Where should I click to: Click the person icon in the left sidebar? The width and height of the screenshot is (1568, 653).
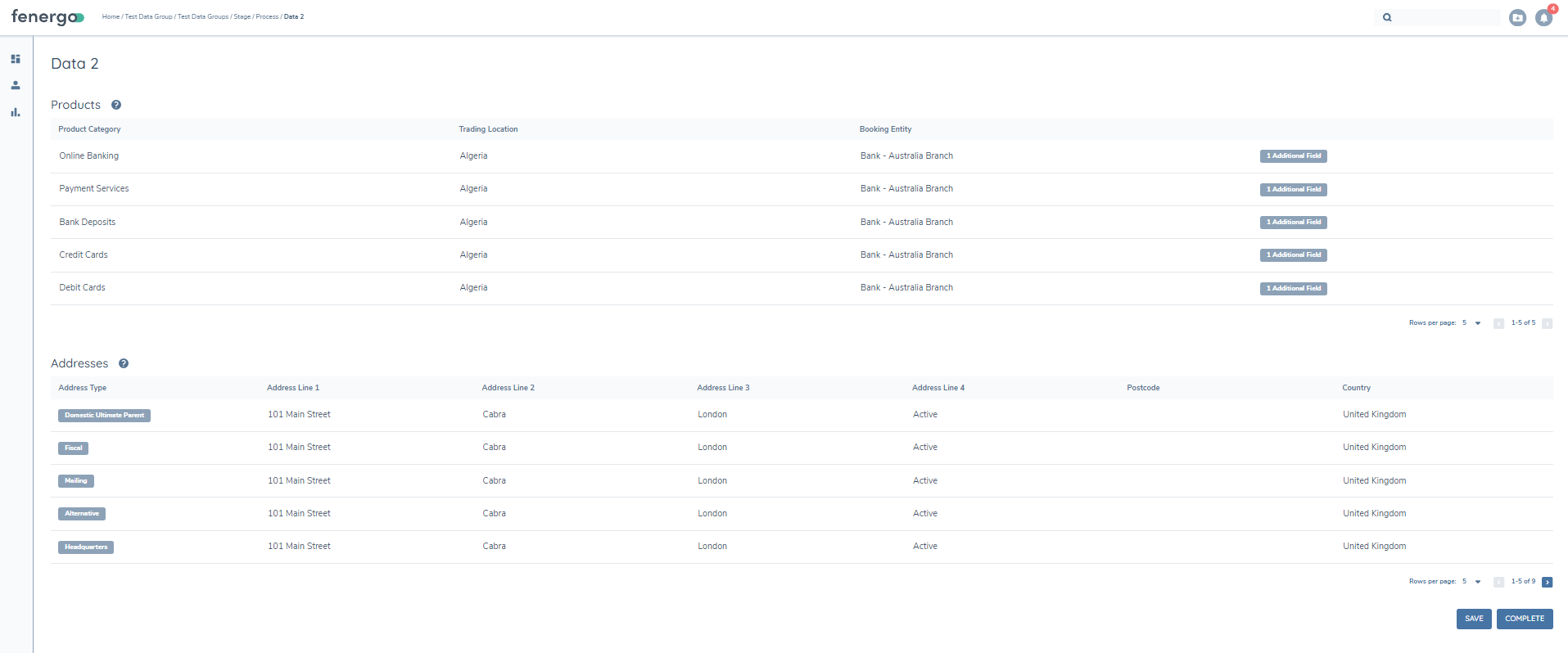click(16, 85)
